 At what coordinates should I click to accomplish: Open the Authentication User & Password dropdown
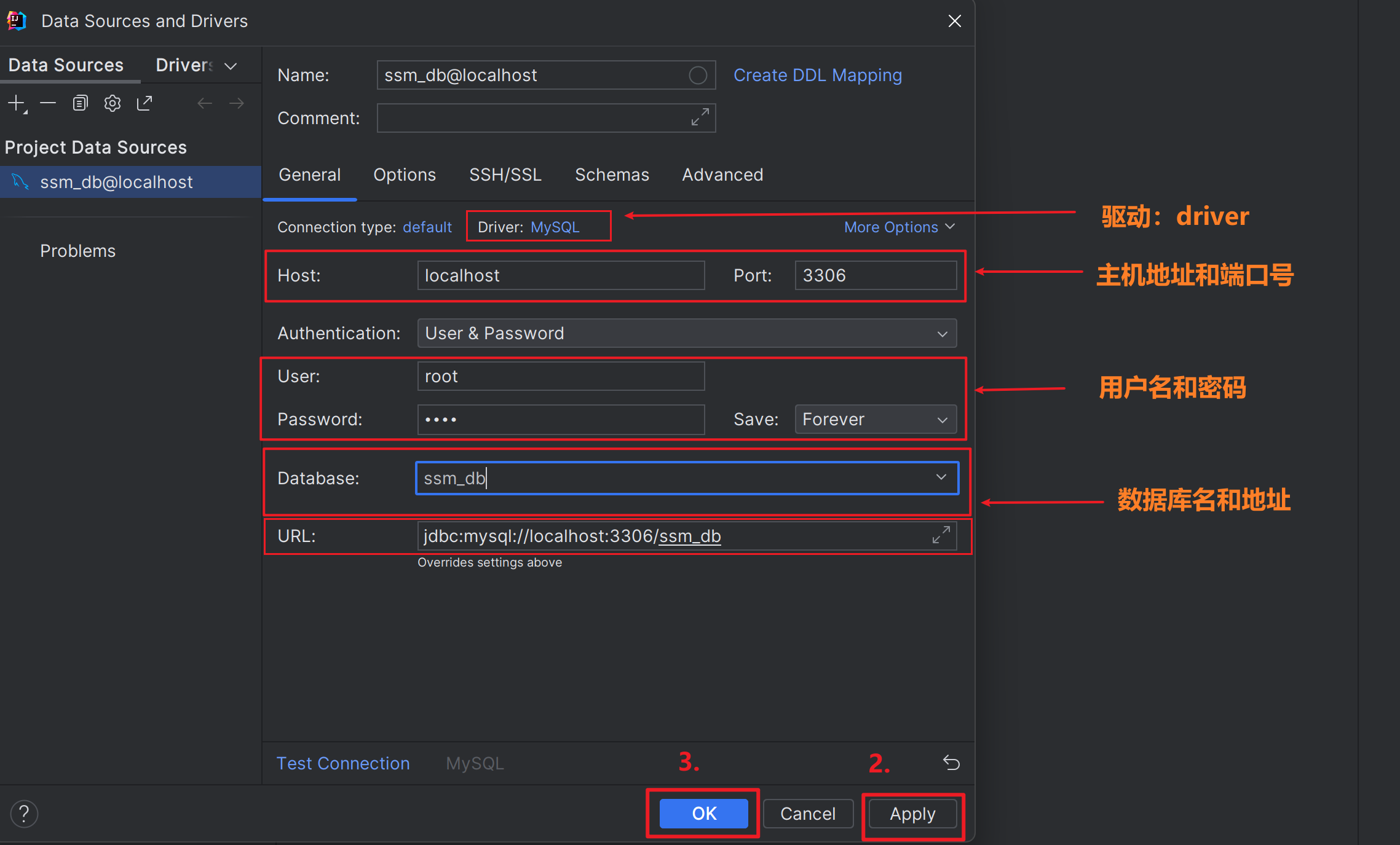pyautogui.click(x=686, y=333)
